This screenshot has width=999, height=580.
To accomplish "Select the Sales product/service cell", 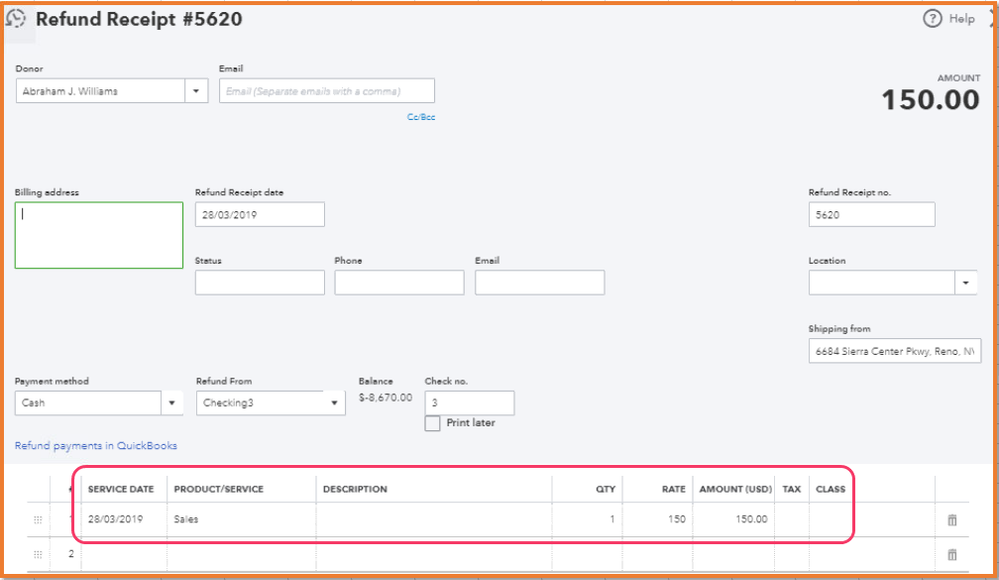I will (x=241, y=519).
